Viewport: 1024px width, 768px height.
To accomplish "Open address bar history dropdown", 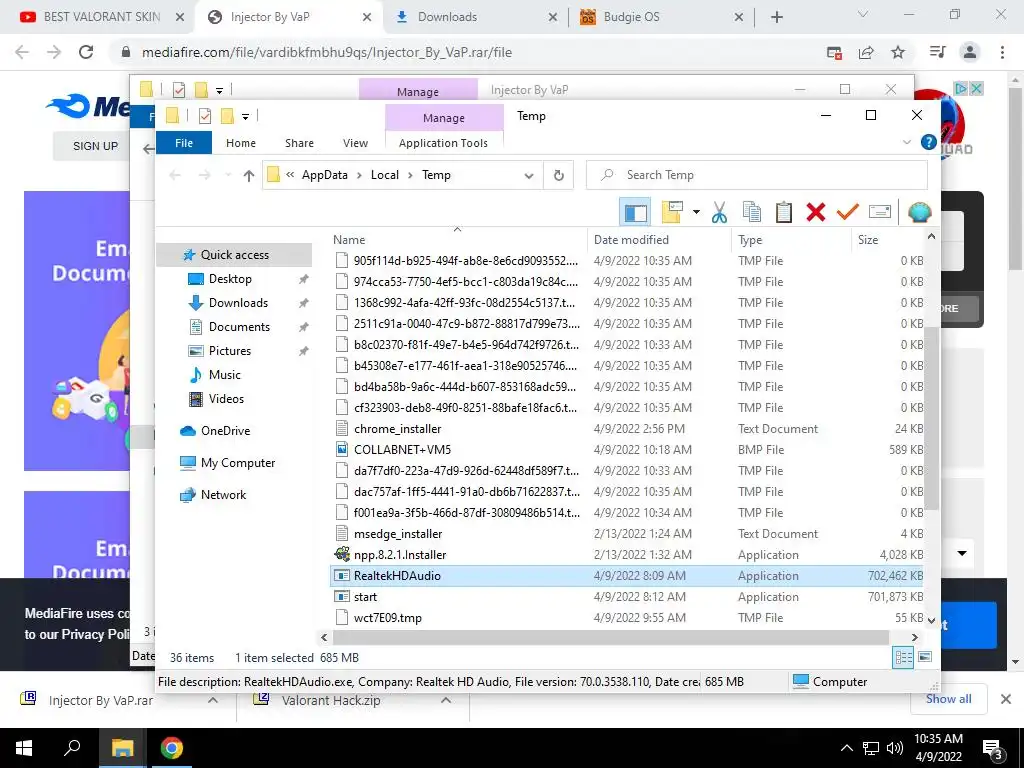I will click(529, 175).
